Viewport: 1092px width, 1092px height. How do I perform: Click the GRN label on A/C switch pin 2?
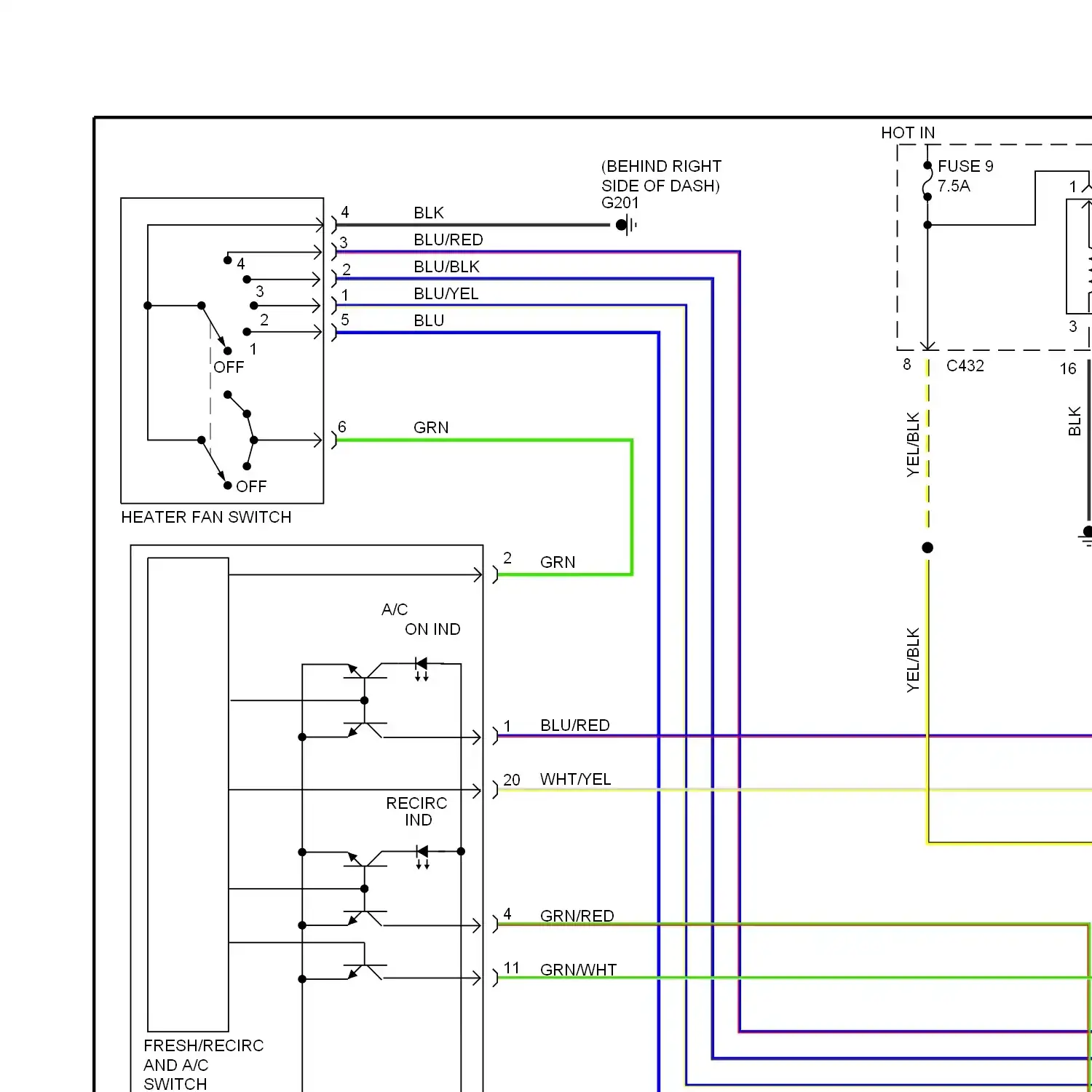(x=558, y=562)
